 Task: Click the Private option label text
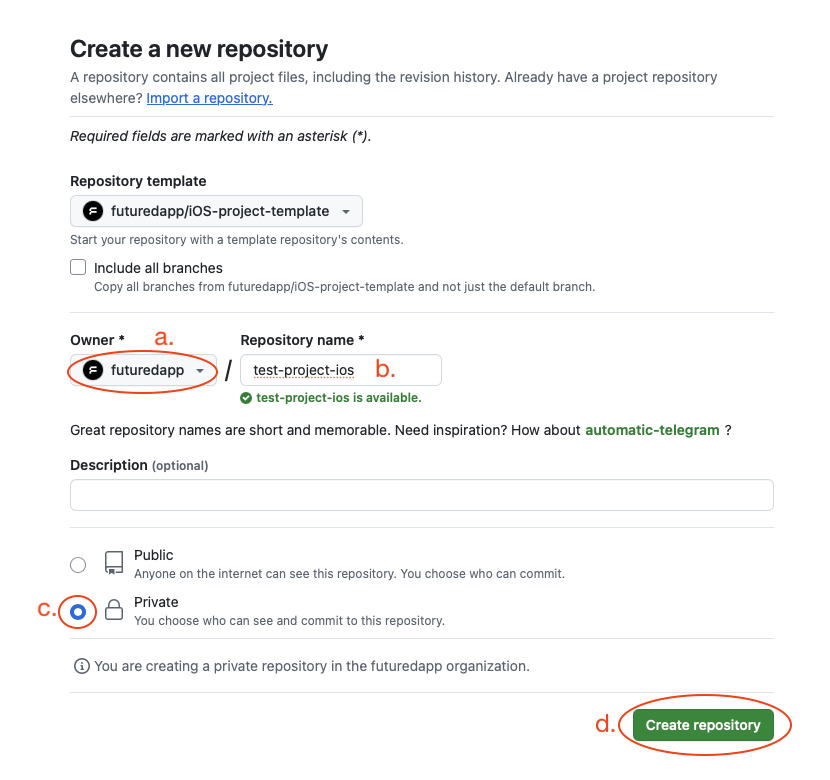click(156, 602)
